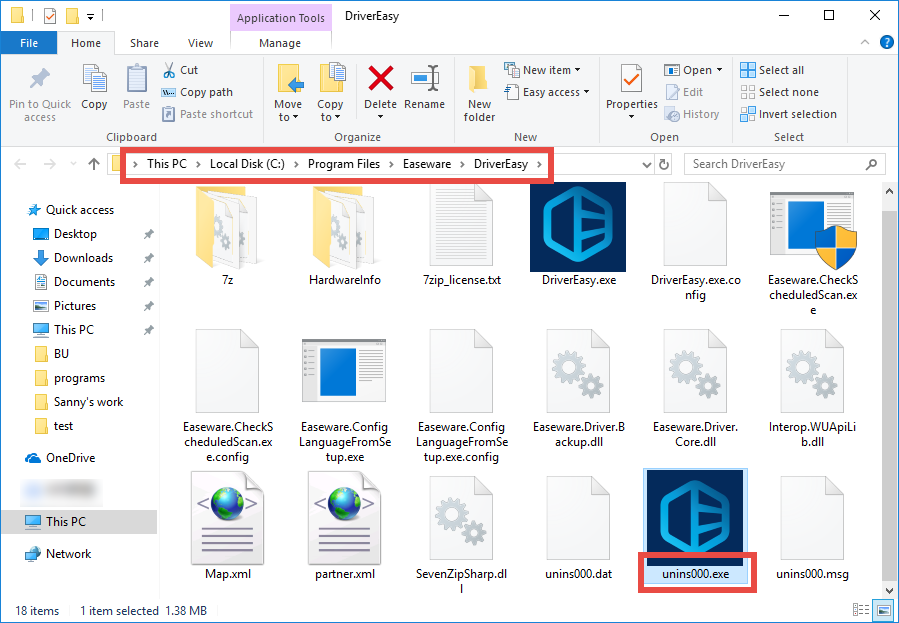
Task: Click History in the Open group
Action: [x=692, y=114]
